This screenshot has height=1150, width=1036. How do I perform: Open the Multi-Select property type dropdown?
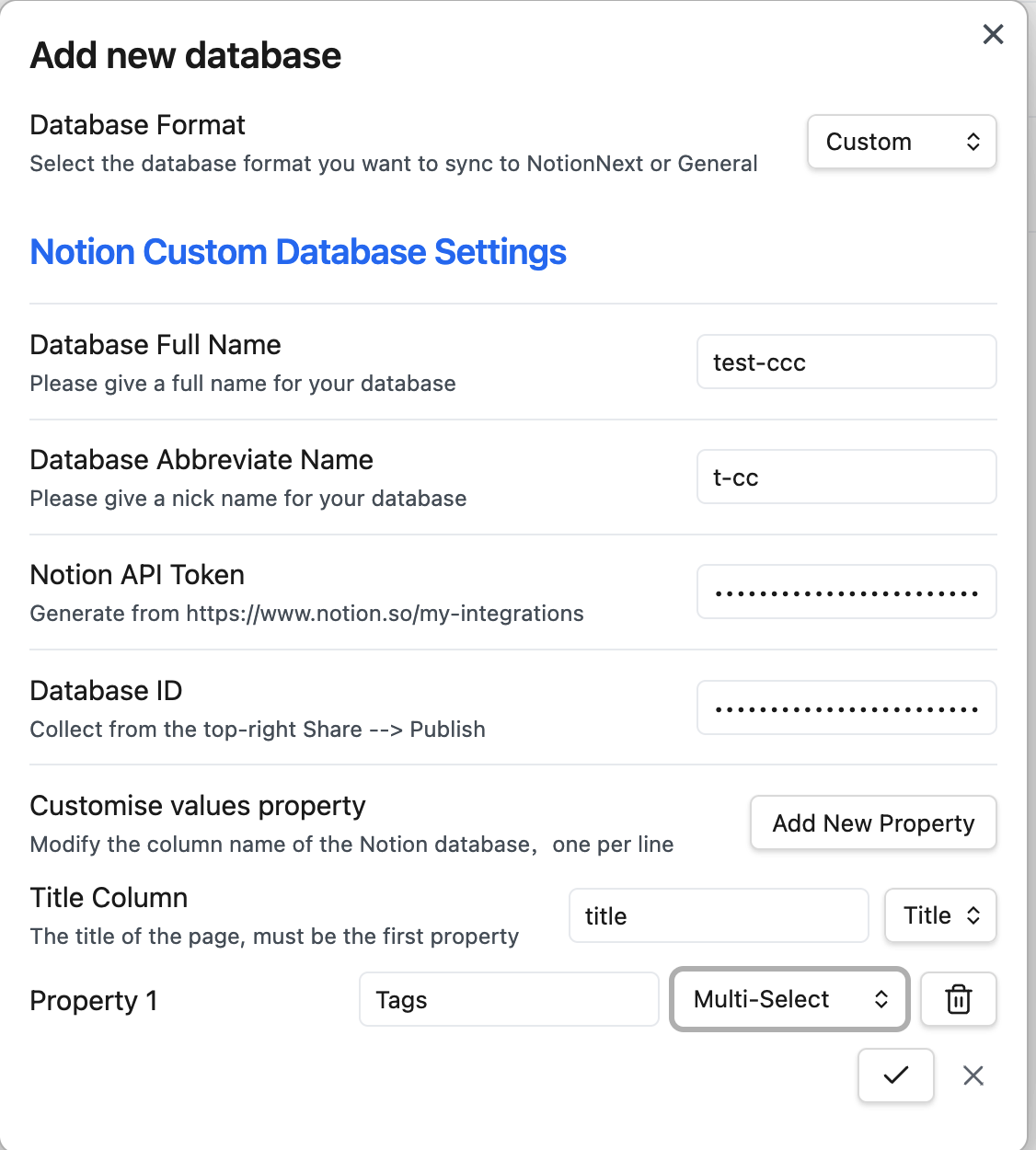point(789,999)
